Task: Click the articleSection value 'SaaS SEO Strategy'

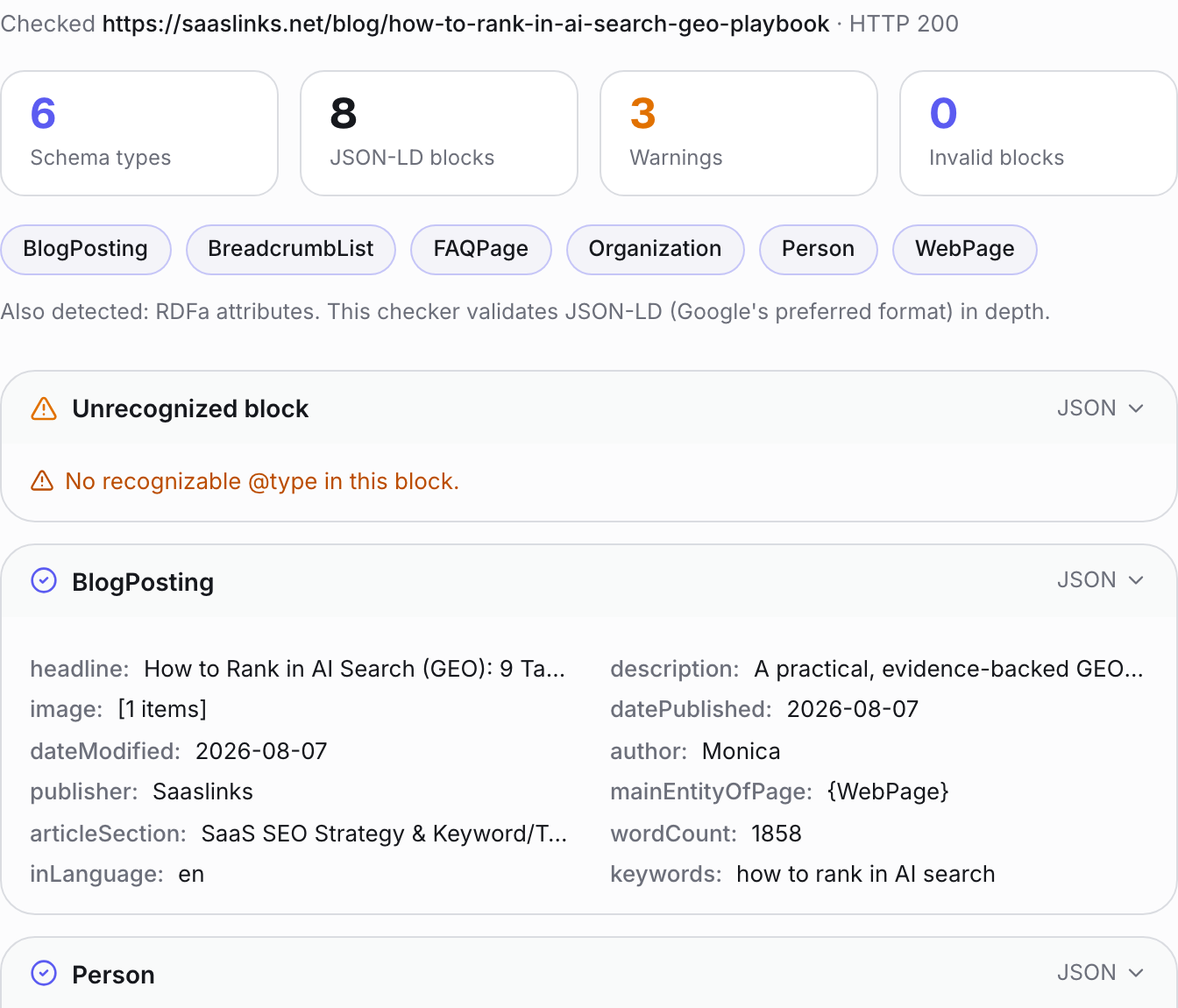Action: [x=384, y=834]
